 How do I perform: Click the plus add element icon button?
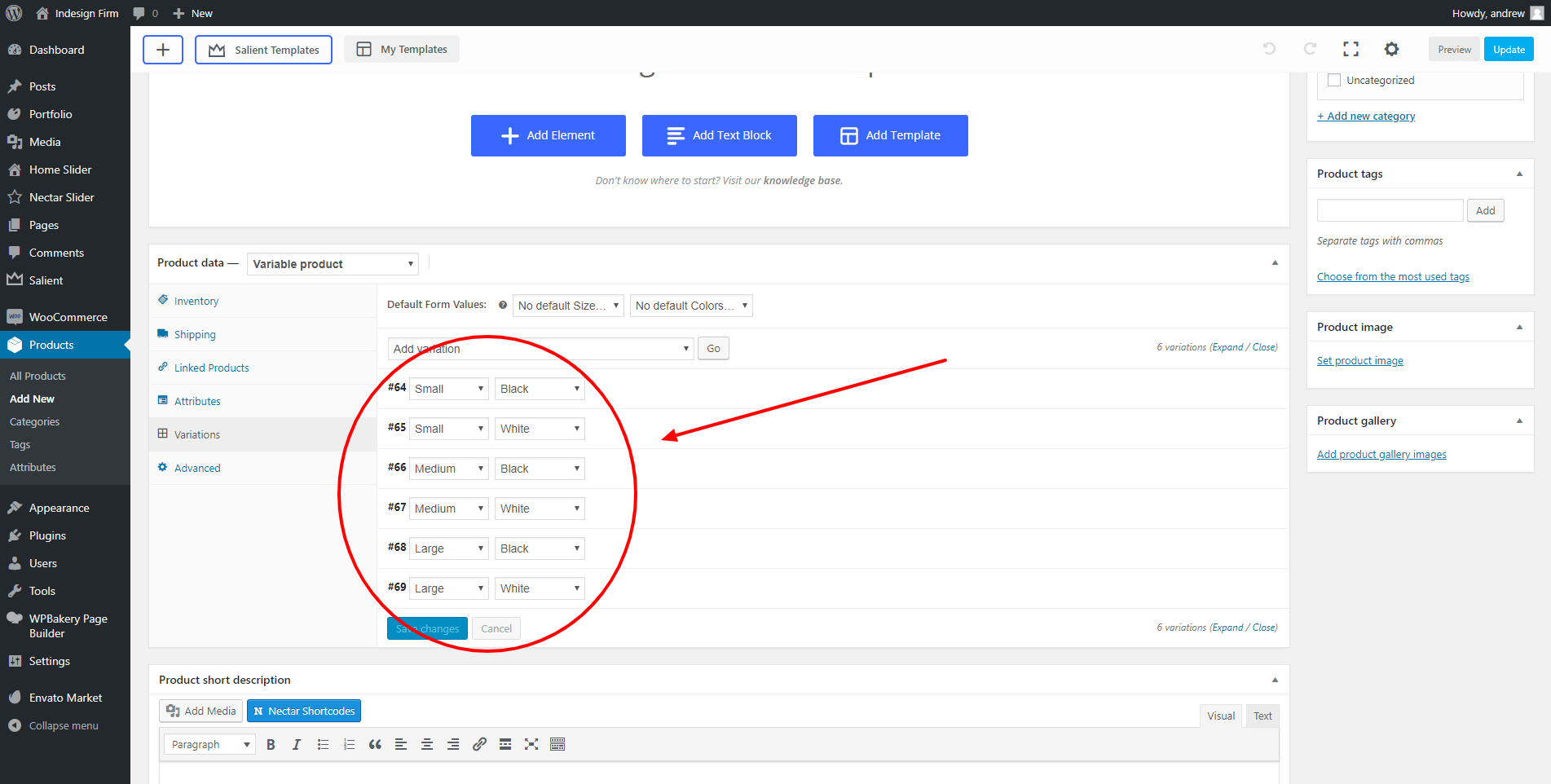[163, 50]
